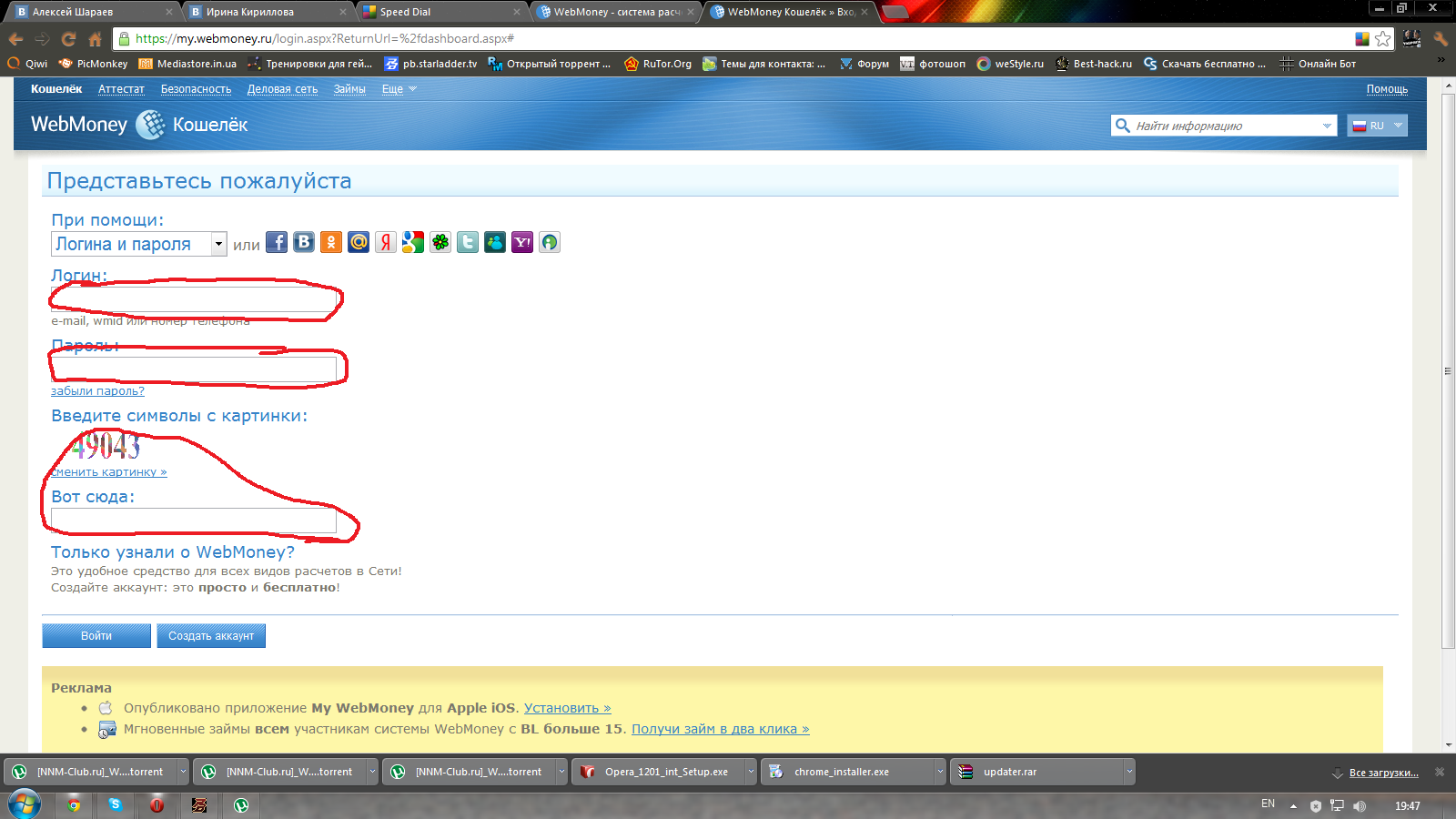The width and height of the screenshot is (1456, 819).
Task: Focus the "Логин" input field
Action: click(194, 299)
